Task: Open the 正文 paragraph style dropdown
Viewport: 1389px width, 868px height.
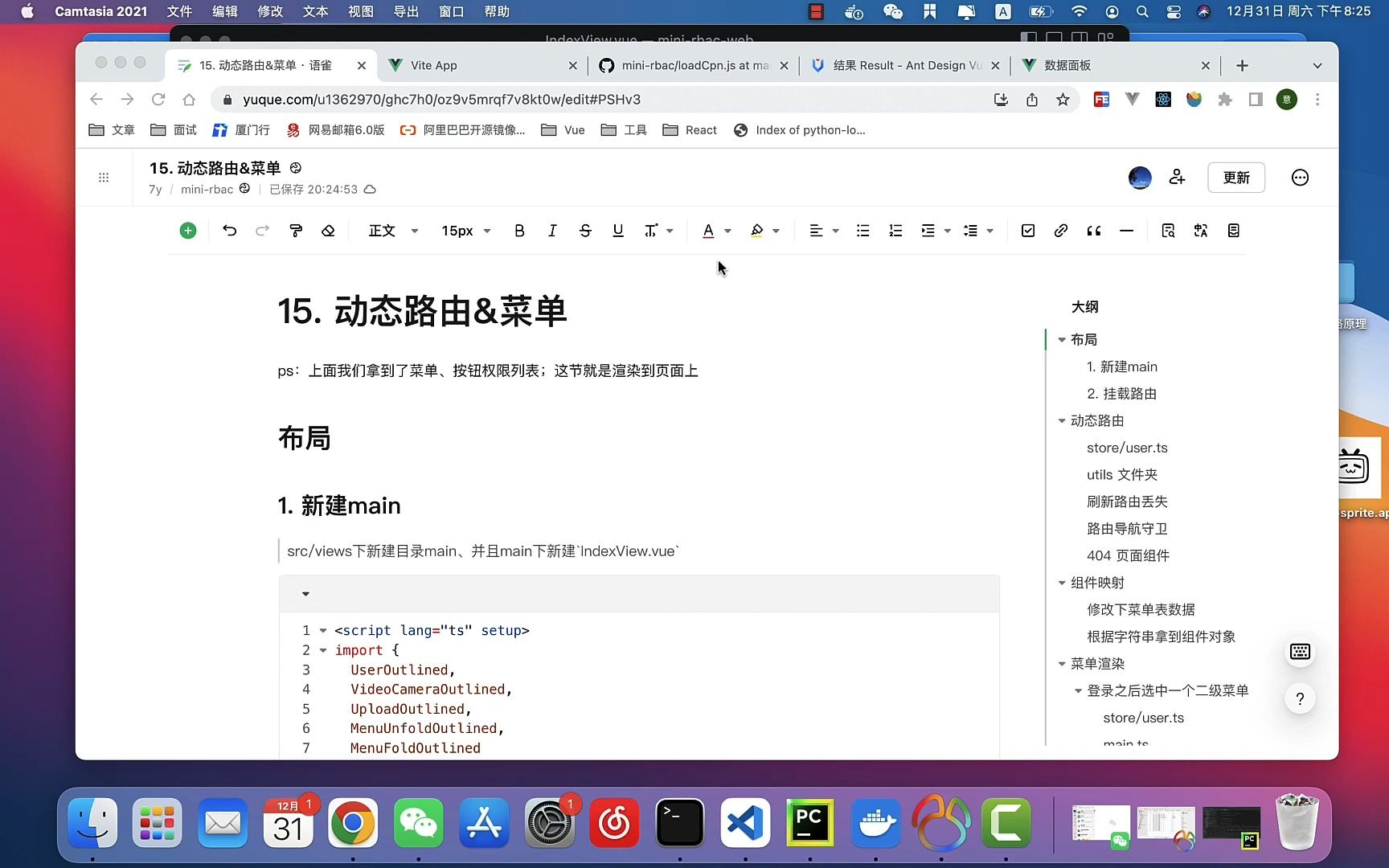Action: [x=391, y=231]
